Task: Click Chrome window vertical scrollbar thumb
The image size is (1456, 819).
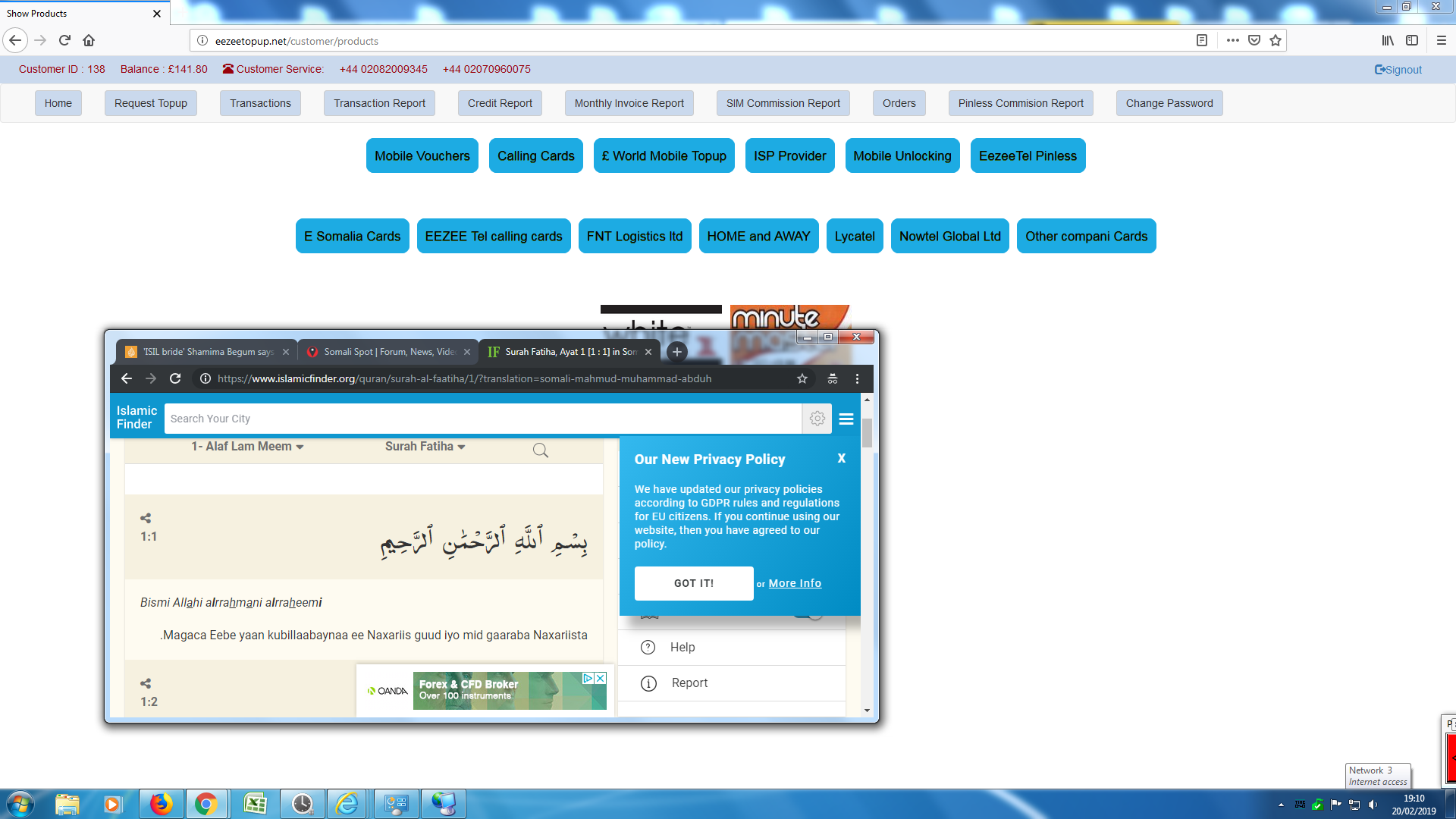Action: pyautogui.click(x=867, y=433)
